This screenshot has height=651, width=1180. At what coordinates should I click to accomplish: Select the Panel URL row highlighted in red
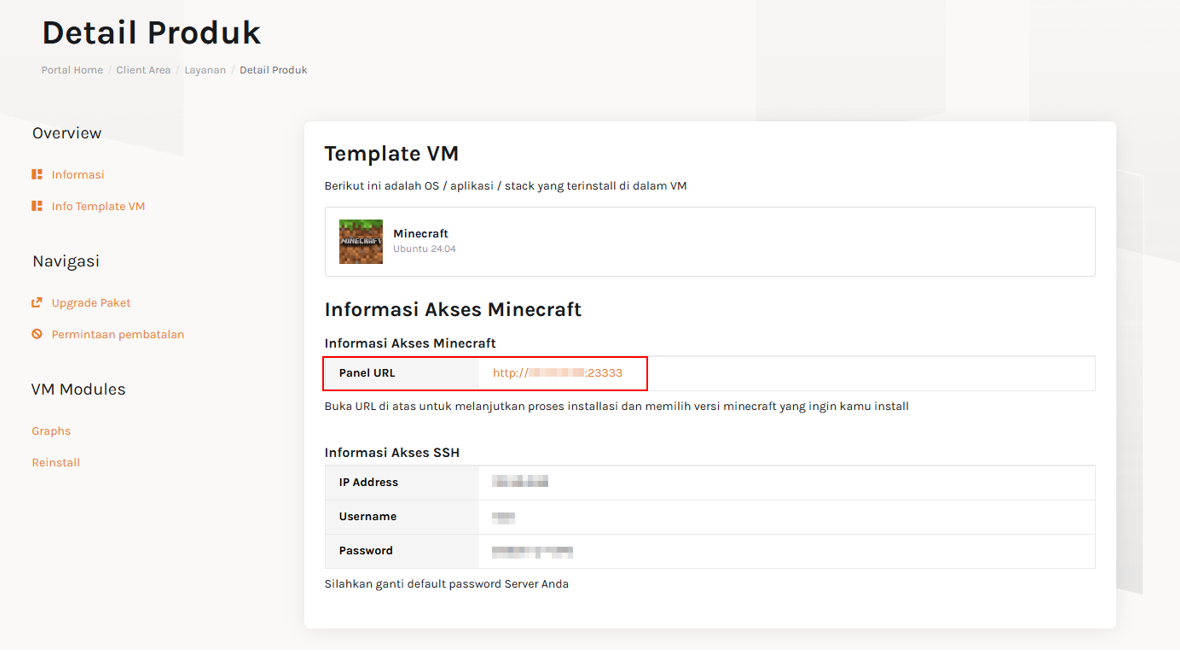pos(484,373)
